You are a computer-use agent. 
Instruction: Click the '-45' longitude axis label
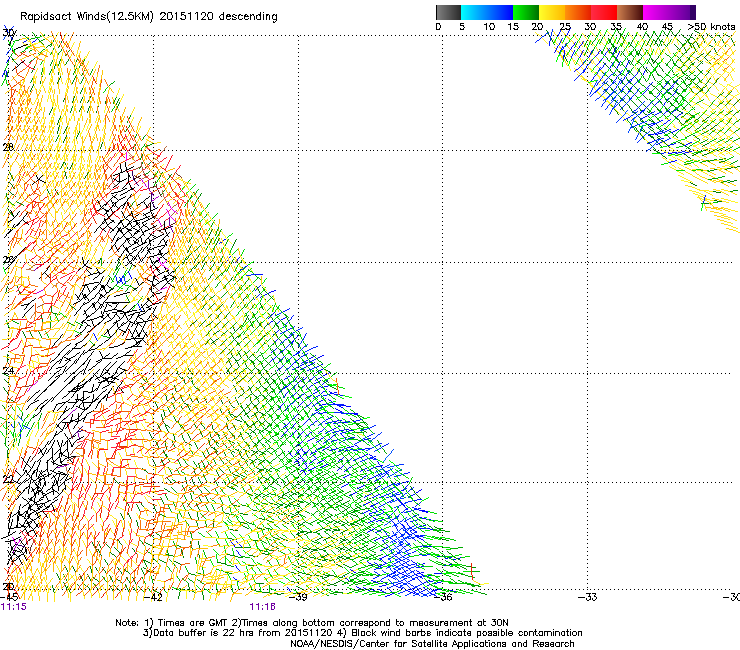(10, 597)
